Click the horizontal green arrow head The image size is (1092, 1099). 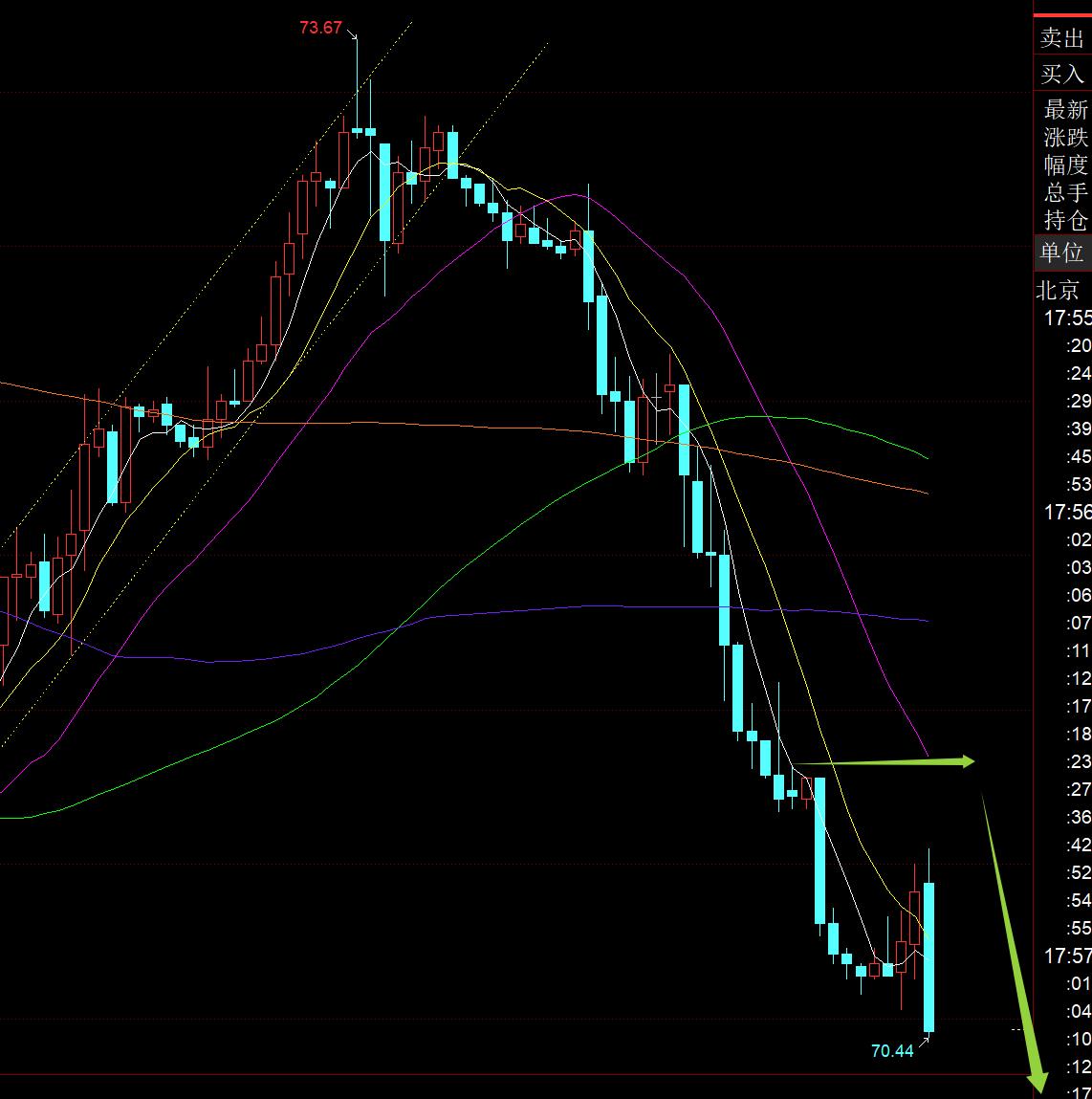pyautogui.click(x=966, y=761)
